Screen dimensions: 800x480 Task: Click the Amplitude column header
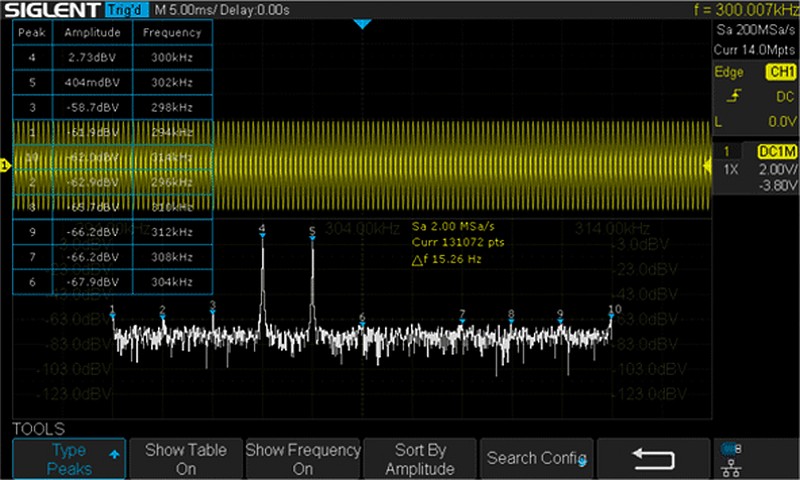92,33
